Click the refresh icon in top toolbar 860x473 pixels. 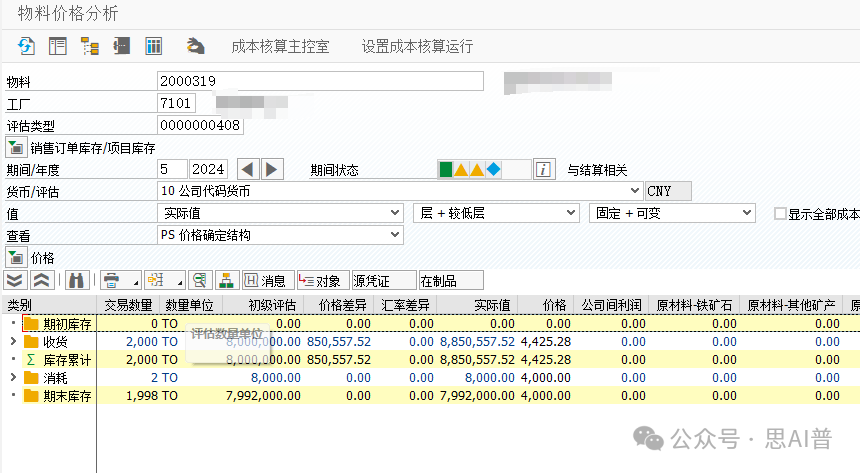click(27, 46)
